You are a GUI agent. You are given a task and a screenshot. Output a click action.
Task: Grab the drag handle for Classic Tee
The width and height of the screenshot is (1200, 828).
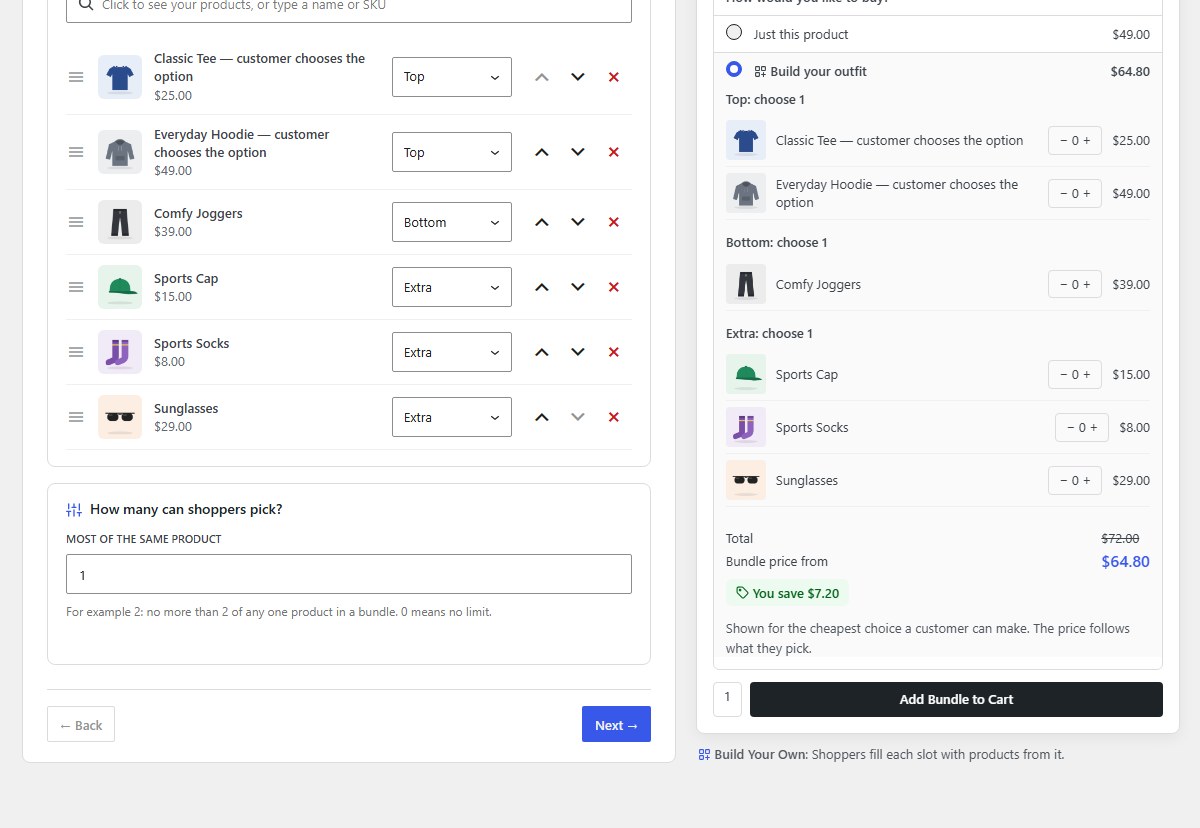(76, 77)
